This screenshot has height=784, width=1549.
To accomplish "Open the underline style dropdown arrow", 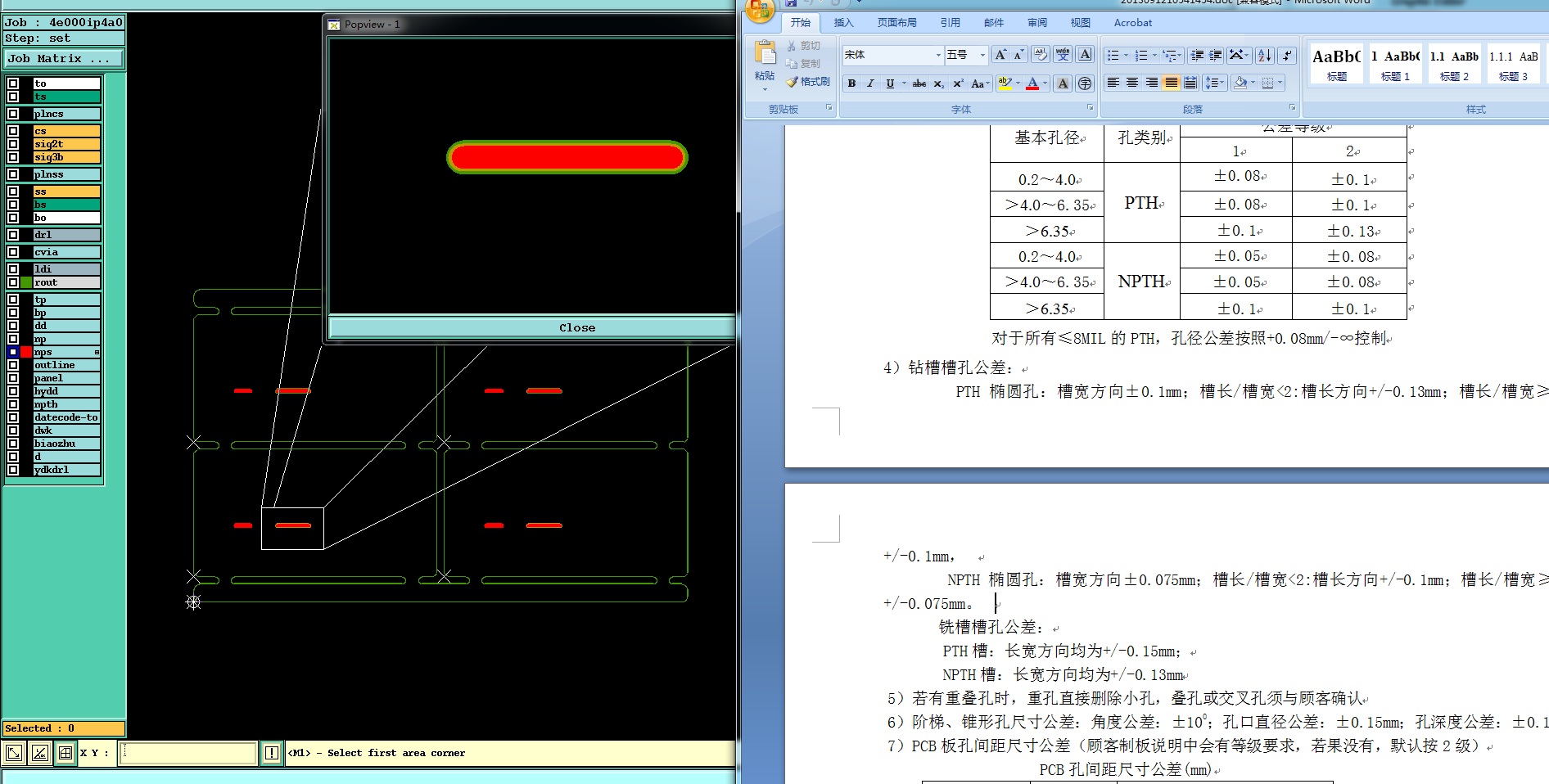I will (x=904, y=83).
